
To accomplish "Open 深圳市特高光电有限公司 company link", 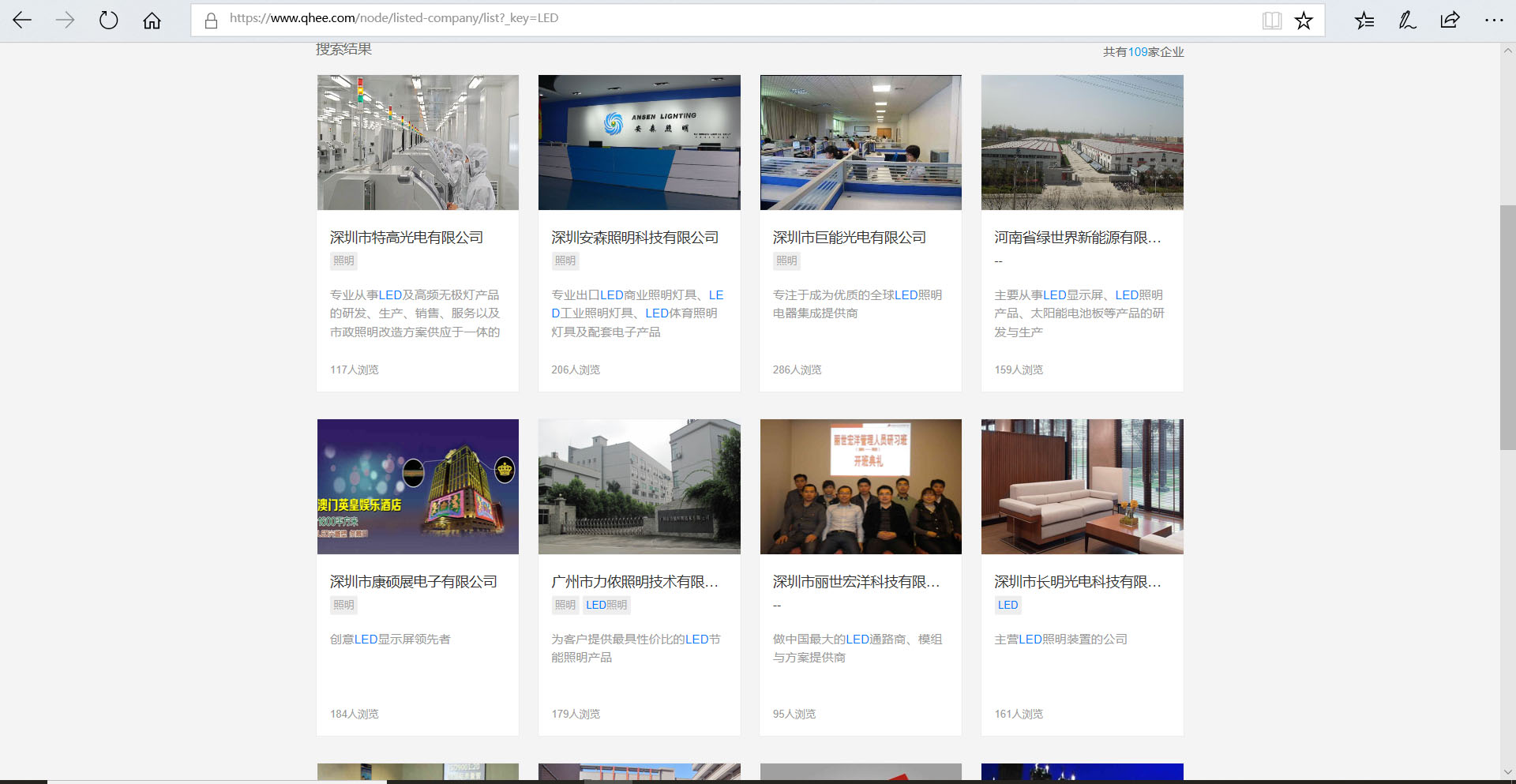I will 406,238.
